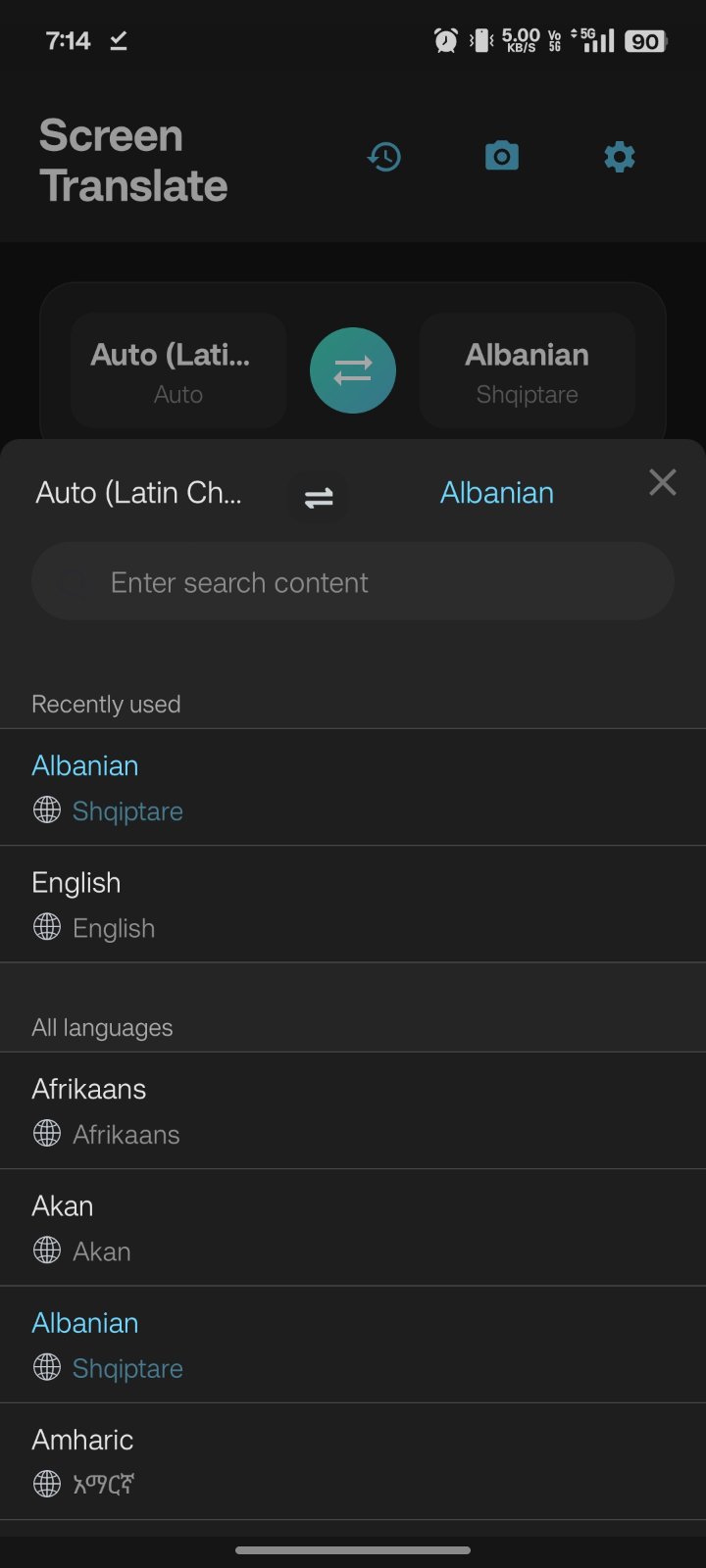Tap the camera translate icon
The height and width of the screenshot is (1568, 706).
502,157
